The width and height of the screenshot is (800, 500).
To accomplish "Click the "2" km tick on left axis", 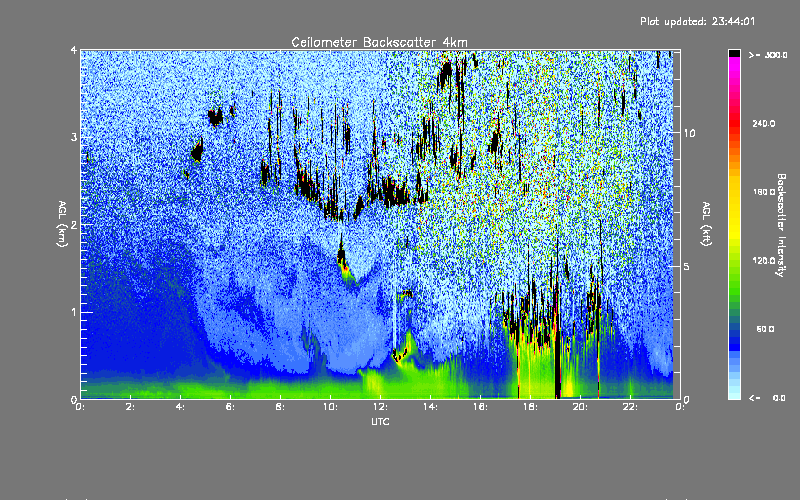I will pos(74,225).
